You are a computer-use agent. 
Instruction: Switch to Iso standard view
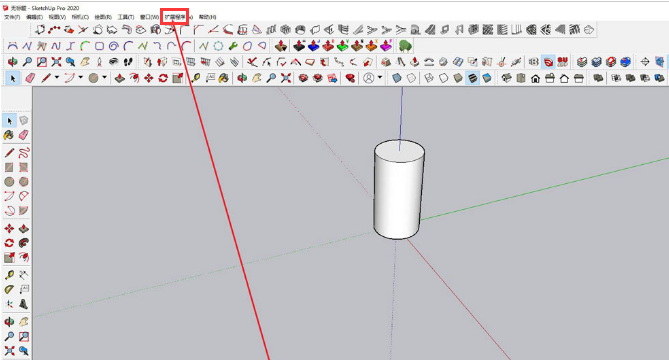(x=506, y=78)
